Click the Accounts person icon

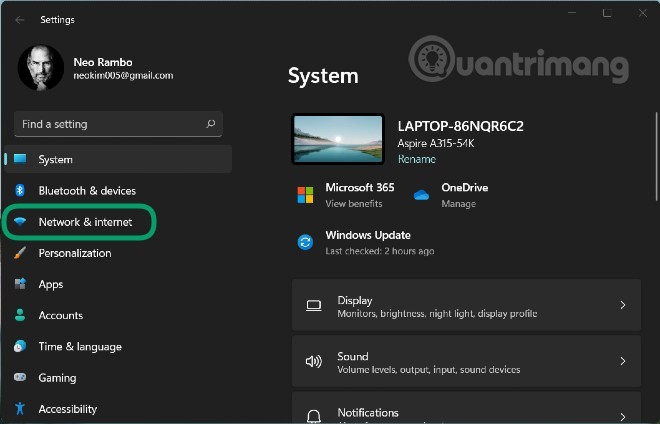(19, 315)
